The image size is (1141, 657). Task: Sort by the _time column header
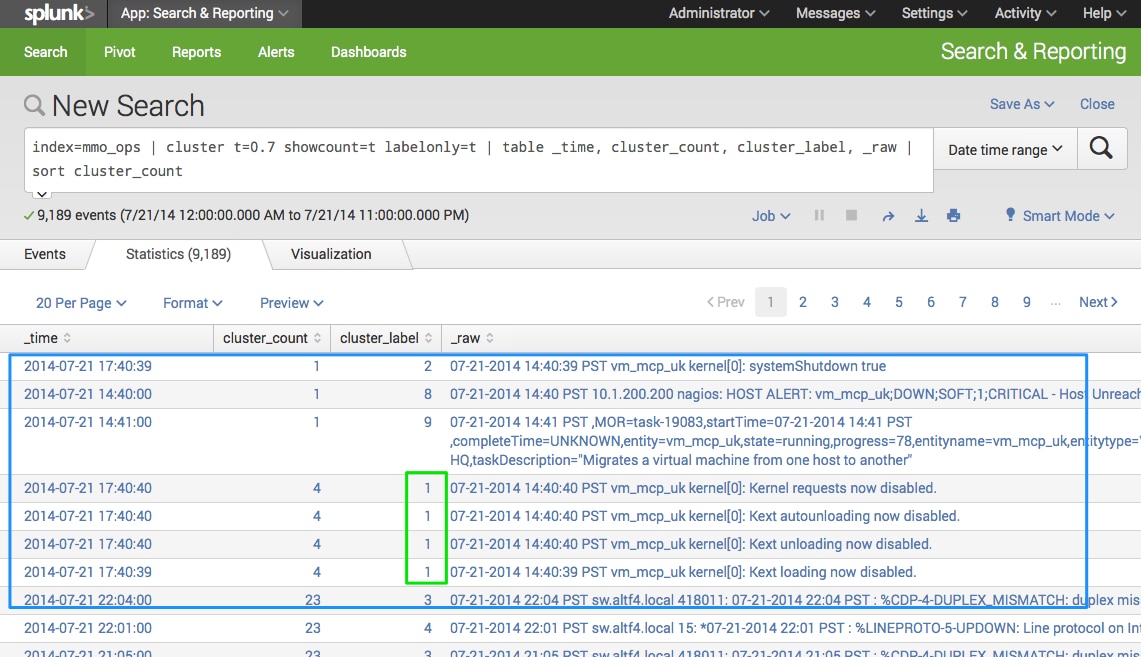(x=47, y=338)
